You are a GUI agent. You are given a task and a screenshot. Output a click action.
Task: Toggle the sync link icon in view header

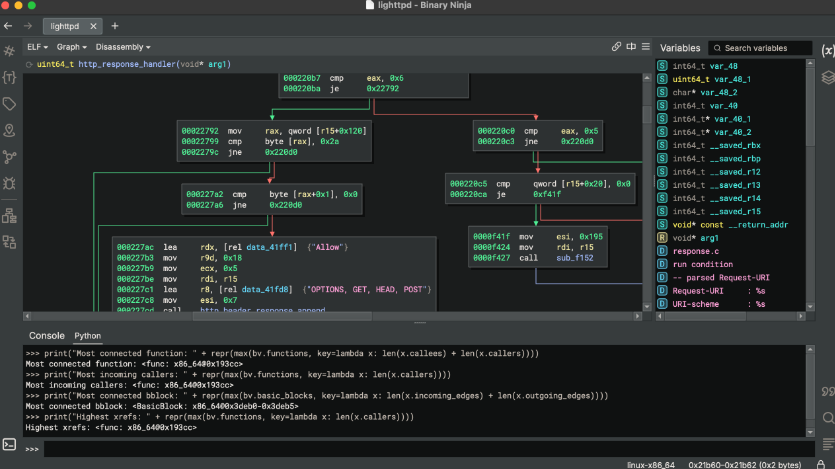(x=616, y=46)
